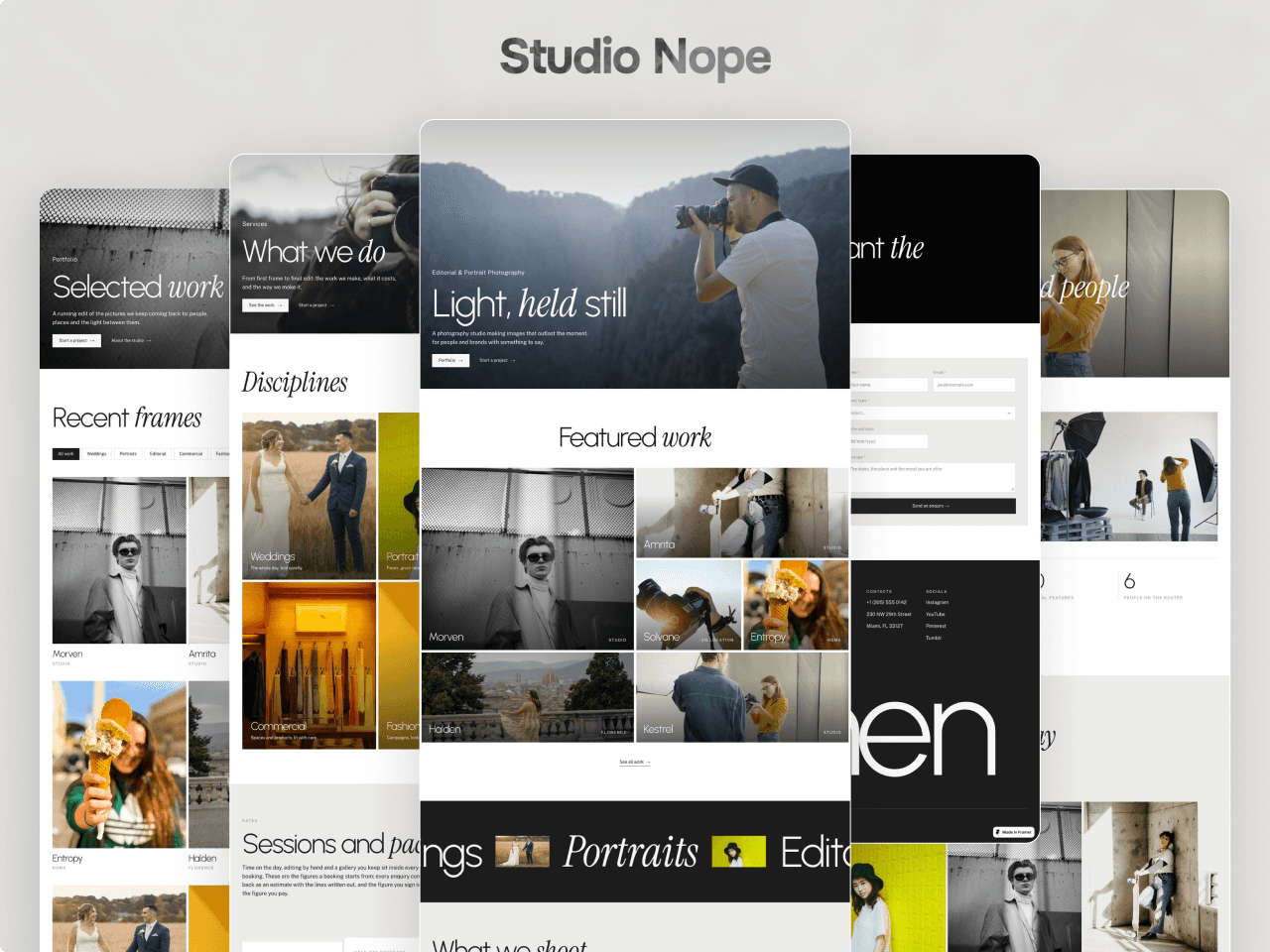Switch to the Portraits filter tab
The image size is (1270, 952).
128,454
